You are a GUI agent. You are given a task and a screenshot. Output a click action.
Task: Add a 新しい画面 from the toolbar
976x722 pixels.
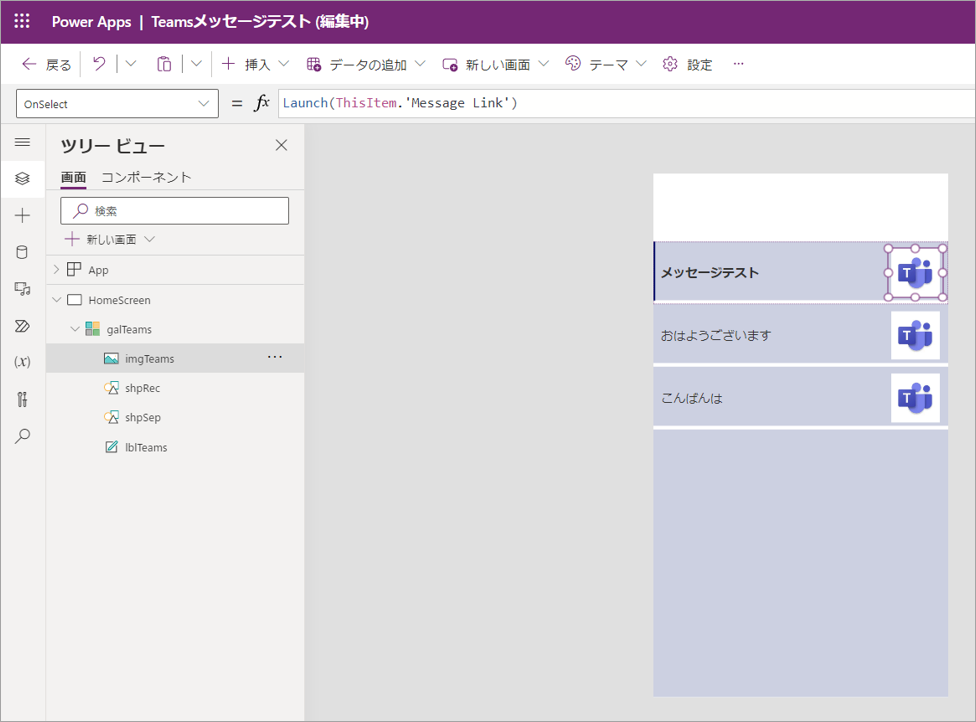486,64
